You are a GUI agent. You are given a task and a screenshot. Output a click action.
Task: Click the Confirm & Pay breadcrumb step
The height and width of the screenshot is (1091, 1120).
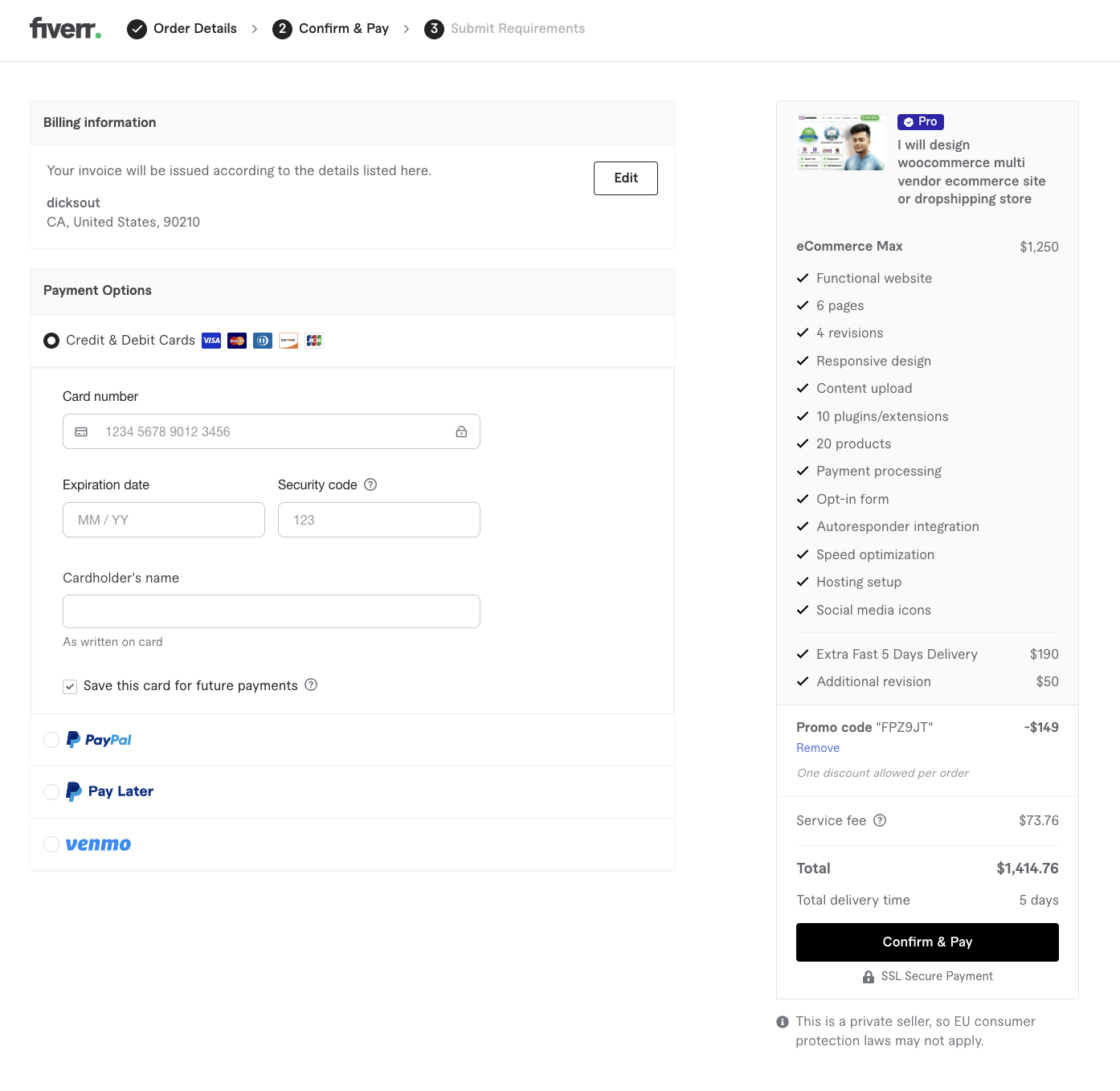[x=331, y=29]
